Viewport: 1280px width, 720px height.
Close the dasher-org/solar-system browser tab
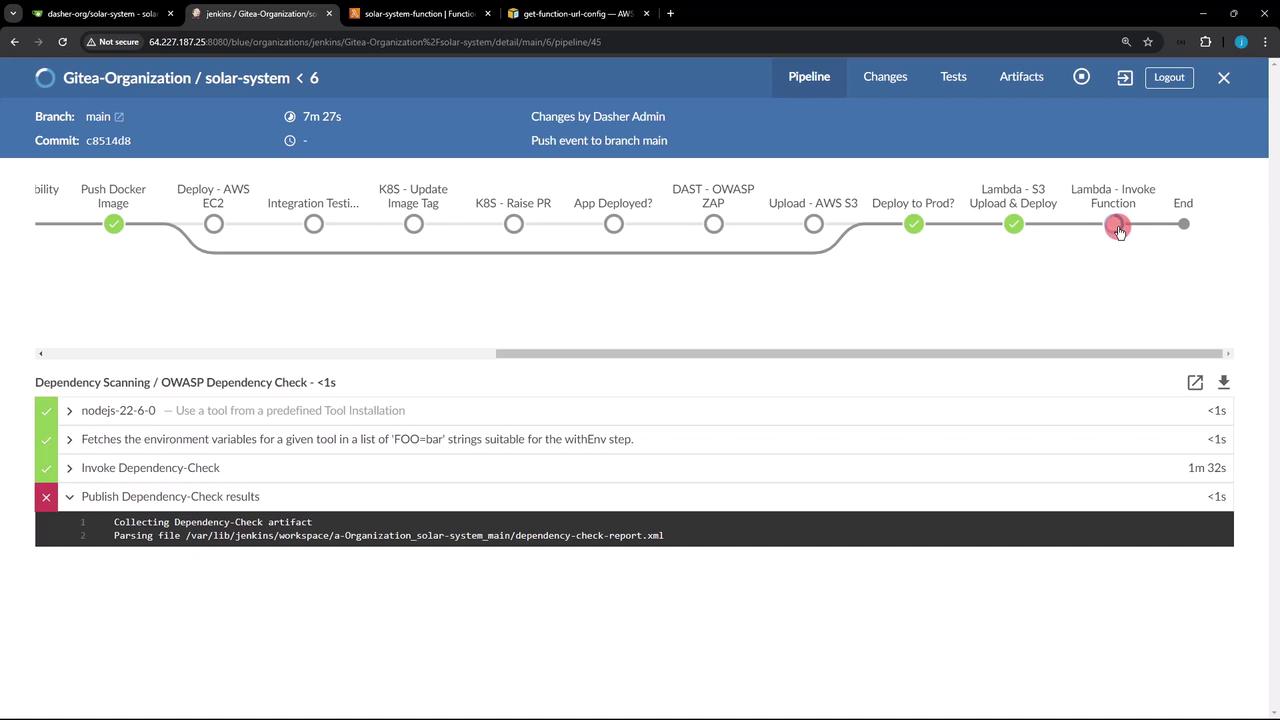coord(170,14)
